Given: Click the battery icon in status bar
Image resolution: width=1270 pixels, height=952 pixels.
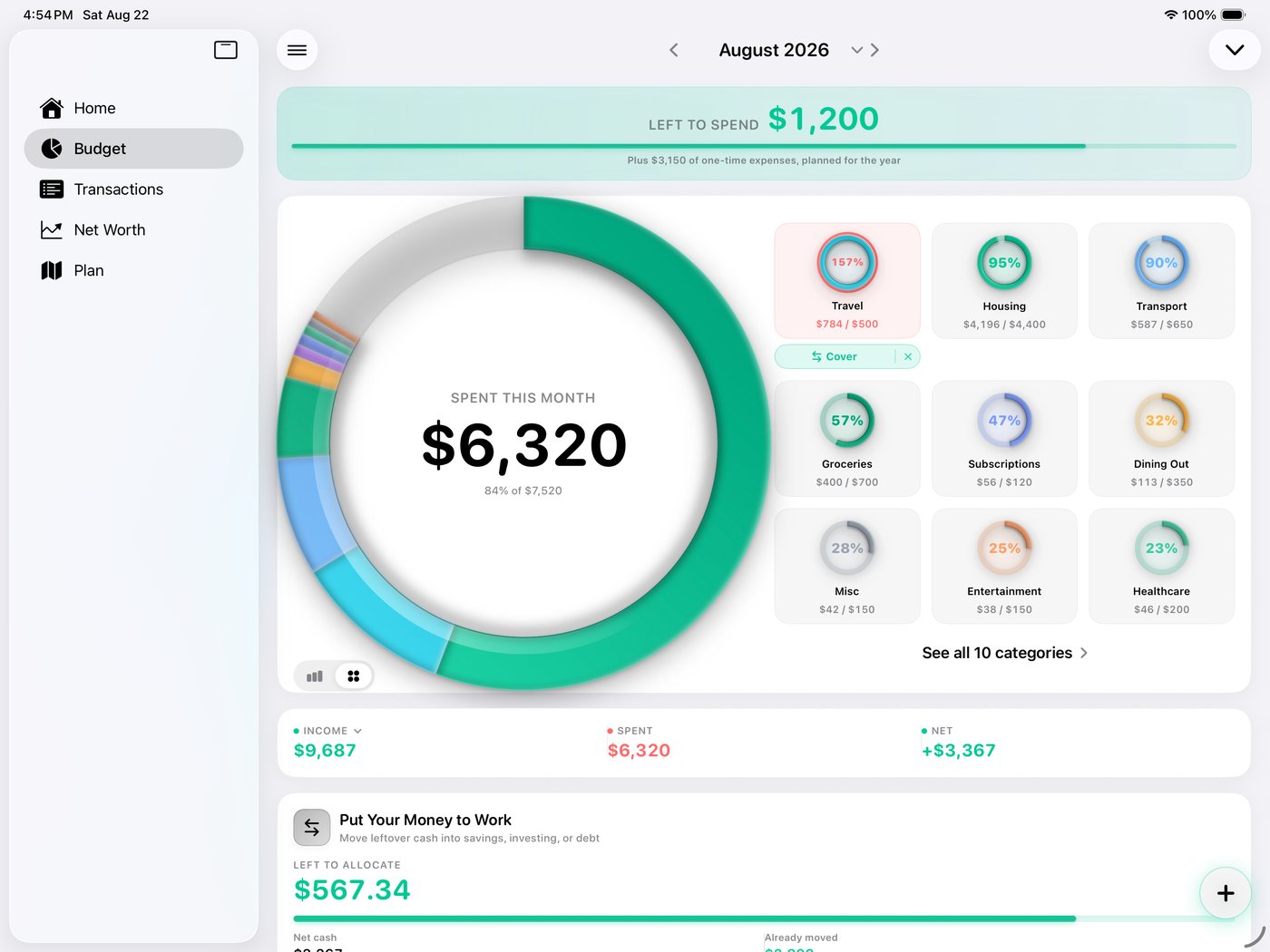Looking at the screenshot, I should click(x=1234, y=15).
